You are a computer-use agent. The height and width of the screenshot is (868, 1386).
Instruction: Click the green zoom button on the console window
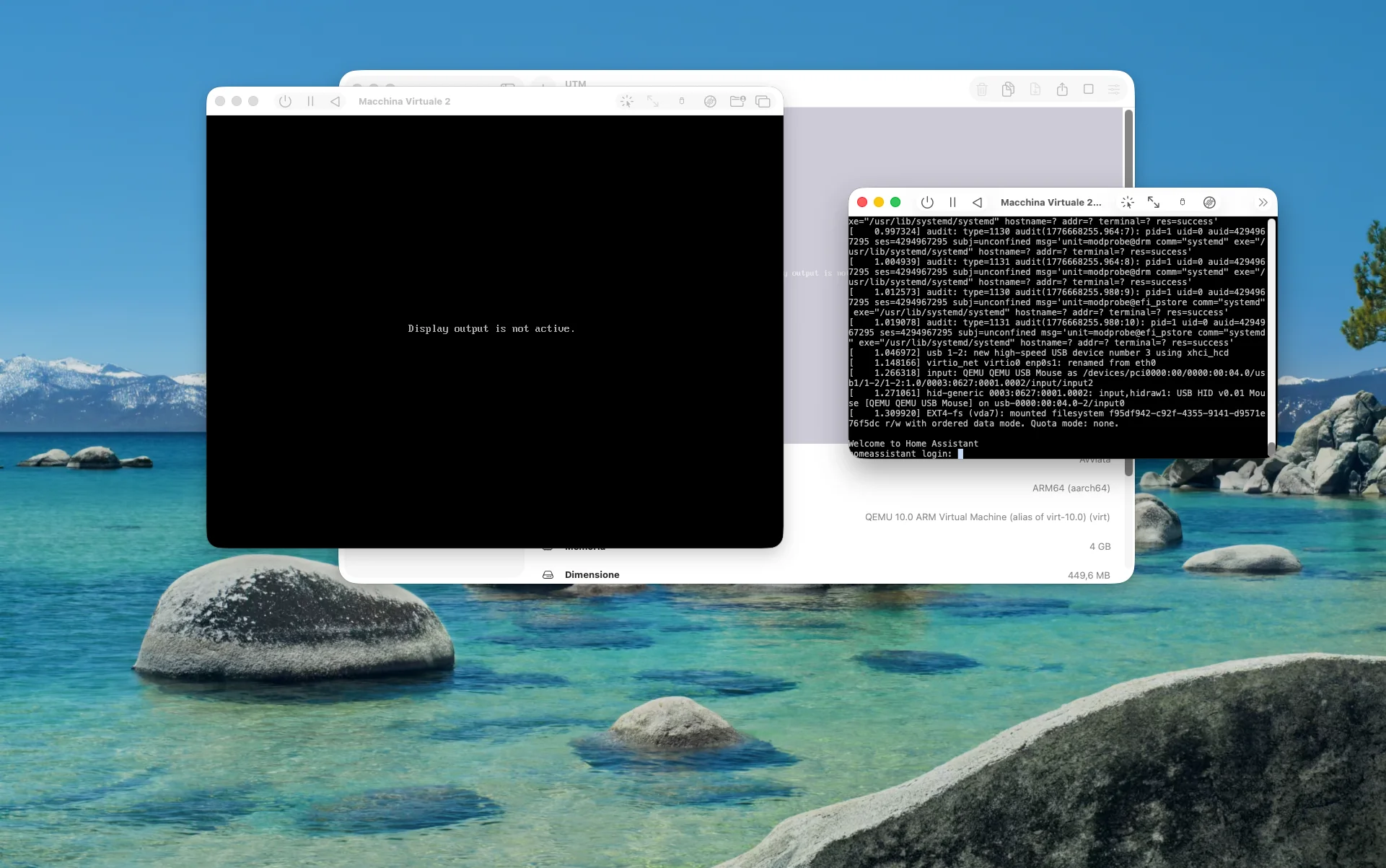point(896,202)
